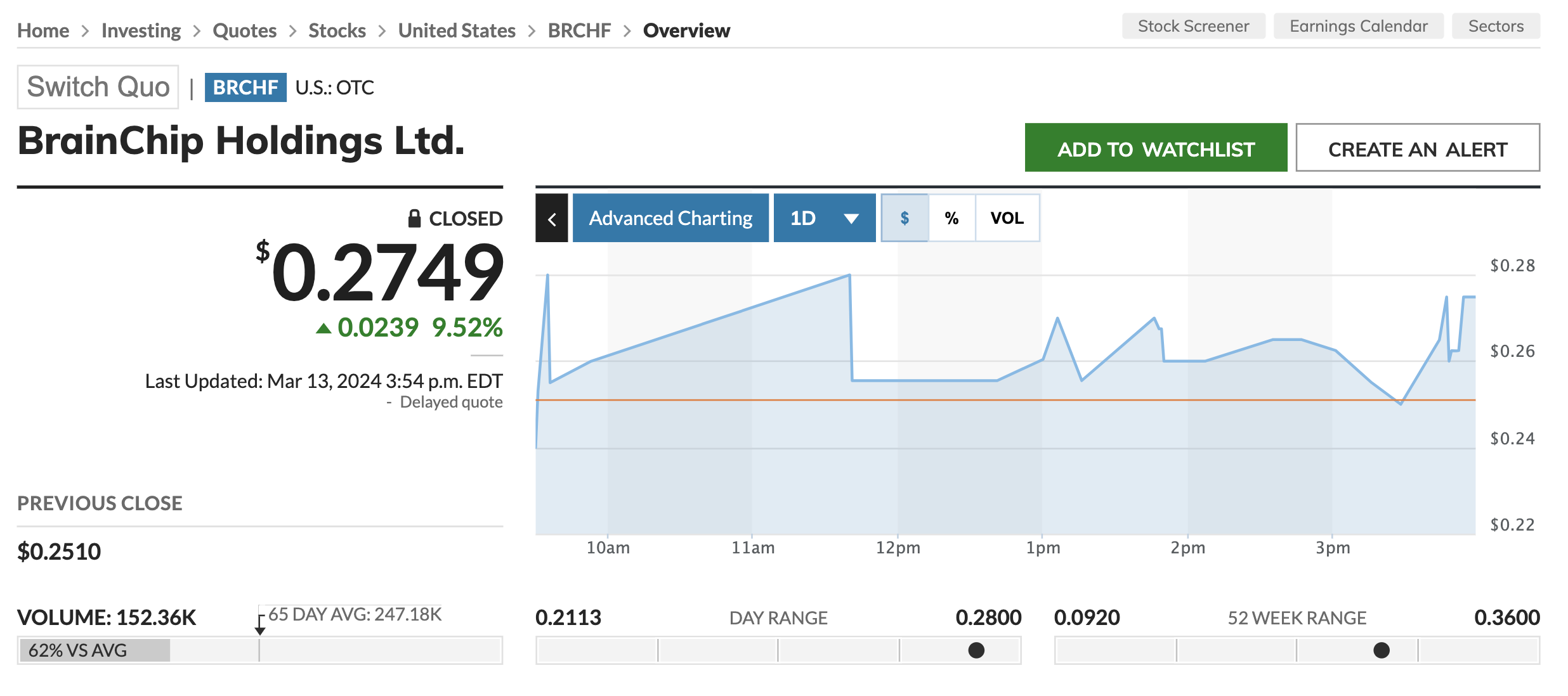The image size is (1568, 696).
Task: Click the $0.28 price axis label
Action: pyautogui.click(x=1512, y=266)
